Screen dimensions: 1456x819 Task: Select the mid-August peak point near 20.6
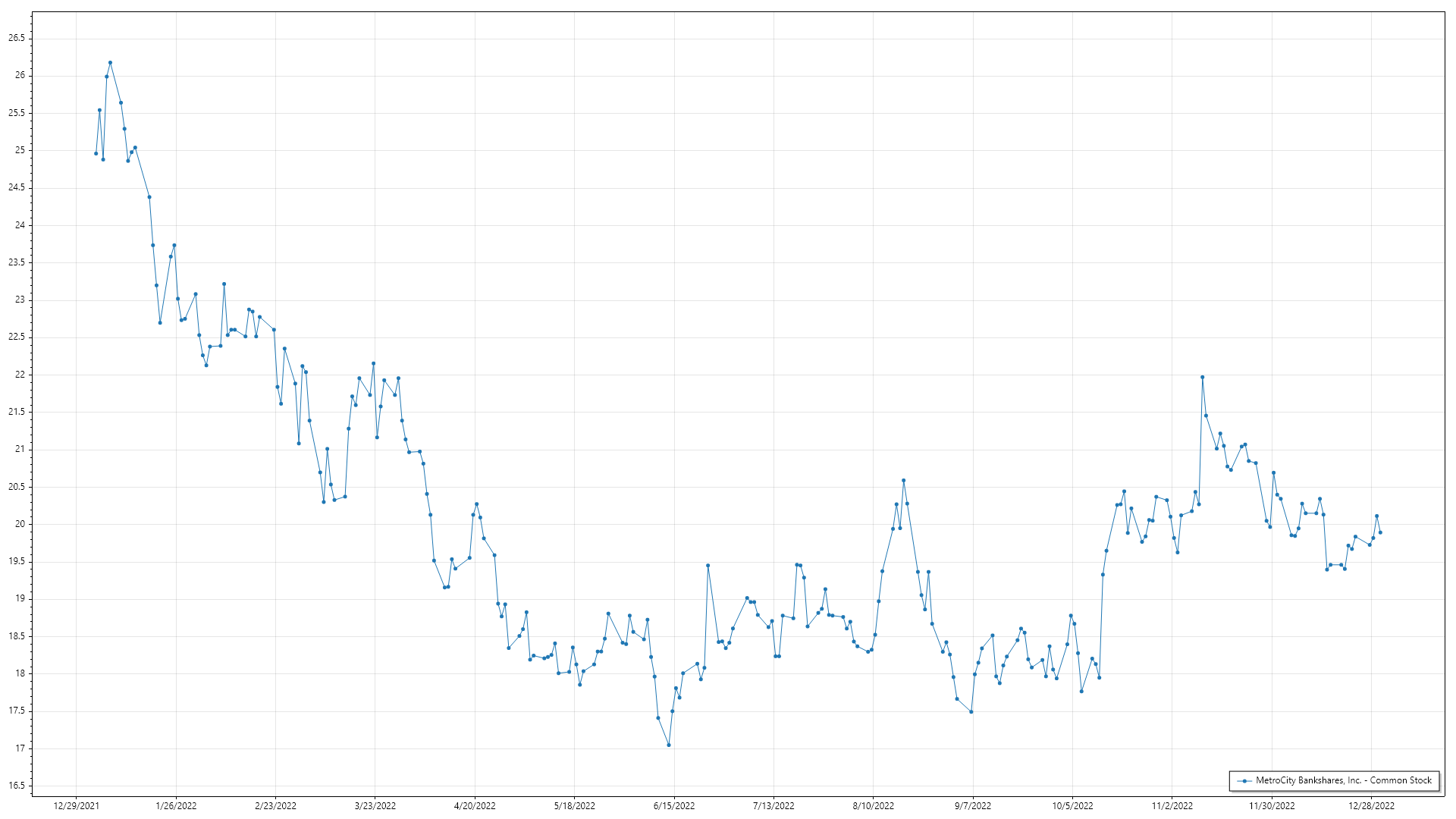(903, 480)
